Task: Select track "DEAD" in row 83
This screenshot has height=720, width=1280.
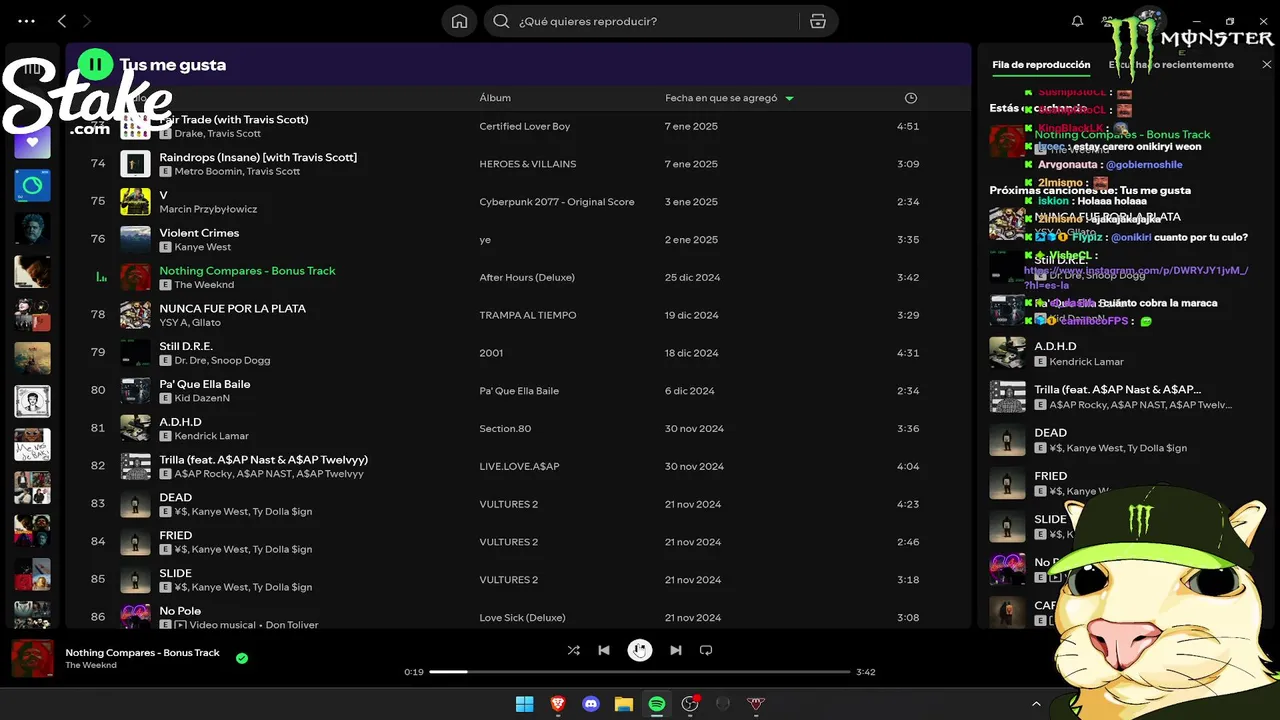Action: pyautogui.click(x=176, y=498)
